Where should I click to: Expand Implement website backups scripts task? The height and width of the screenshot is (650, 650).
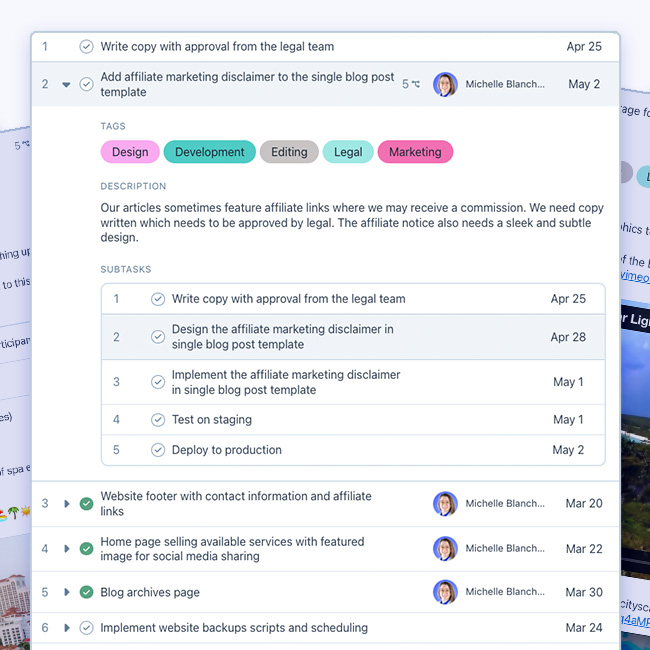point(66,628)
